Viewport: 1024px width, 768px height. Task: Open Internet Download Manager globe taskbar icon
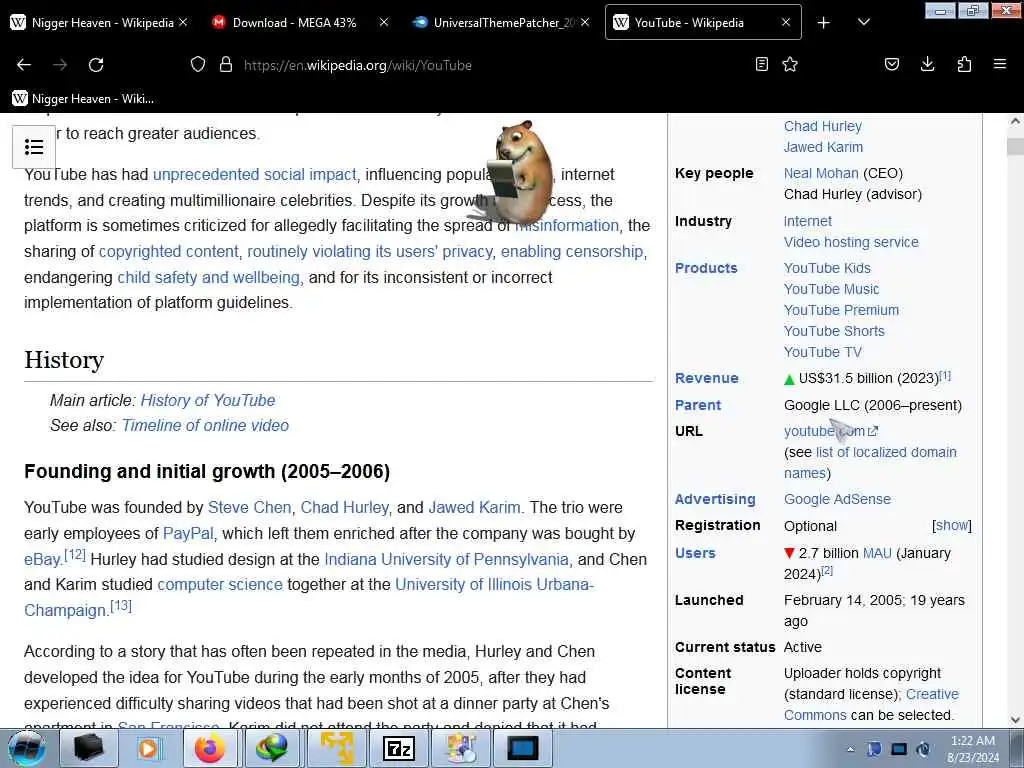click(x=272, y=748)
